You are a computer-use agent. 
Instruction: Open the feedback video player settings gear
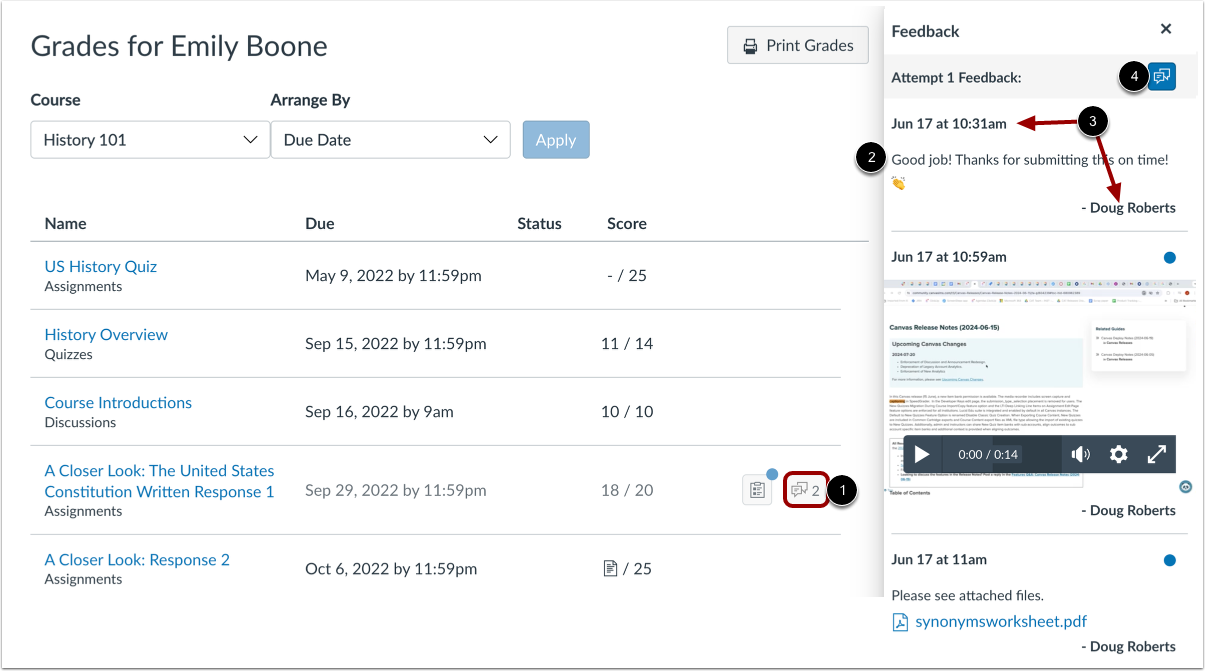point(1118,454)
